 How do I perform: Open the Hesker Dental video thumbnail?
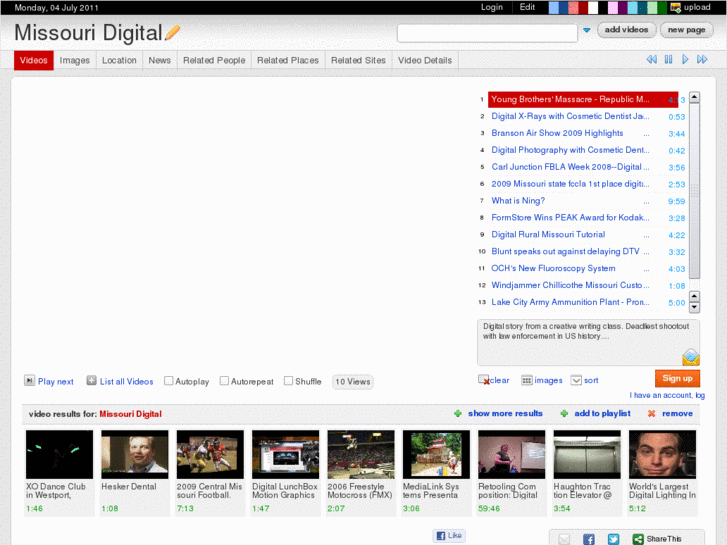pos(135,454)
